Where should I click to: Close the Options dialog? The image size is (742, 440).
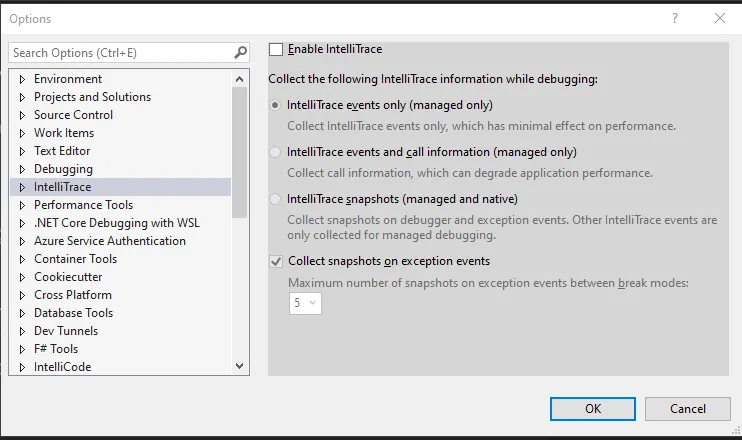pyautogui.click(x=720, y=18)
